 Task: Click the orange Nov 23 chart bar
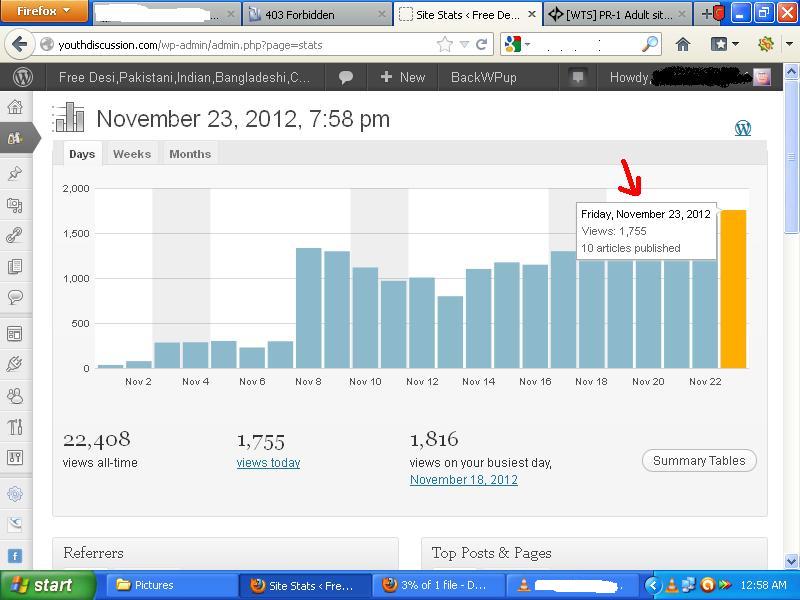tap(733, 290)
